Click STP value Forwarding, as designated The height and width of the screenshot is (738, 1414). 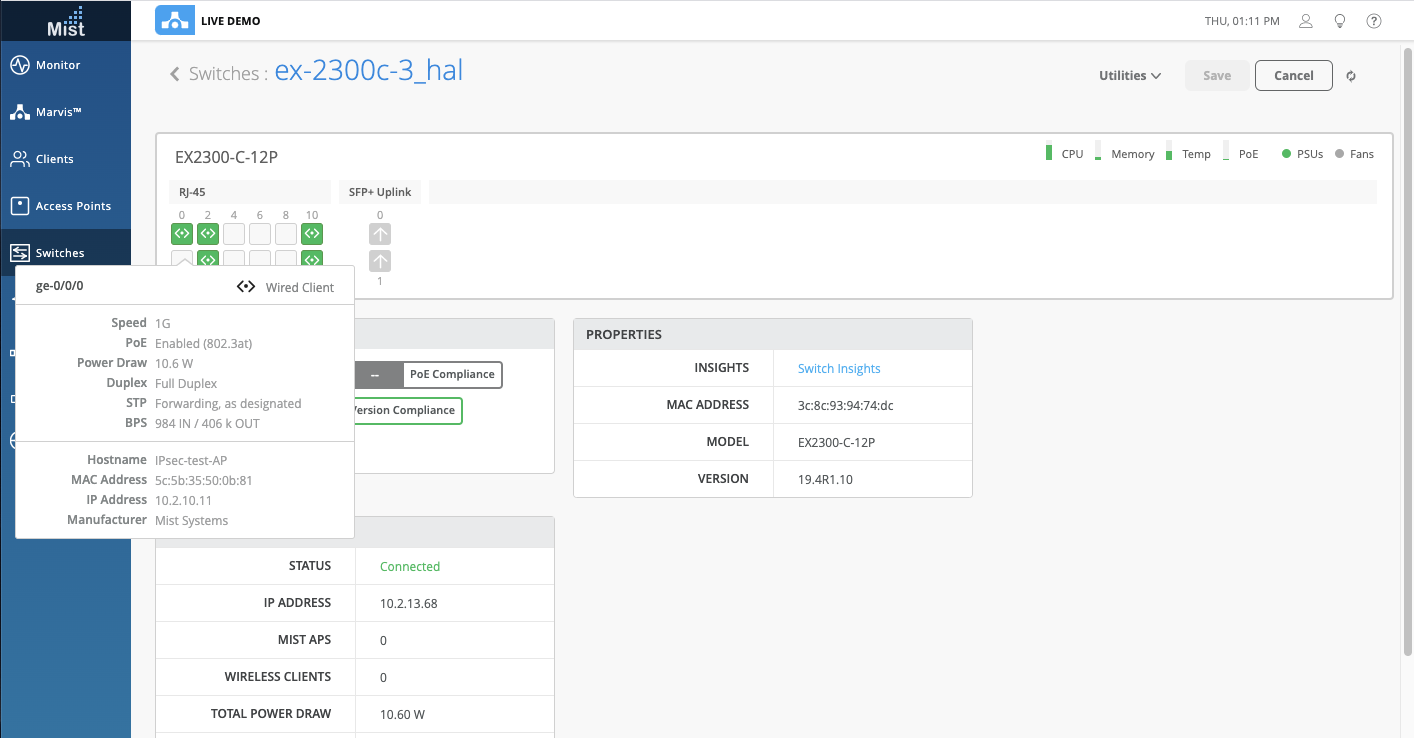[x=228, y=403]
